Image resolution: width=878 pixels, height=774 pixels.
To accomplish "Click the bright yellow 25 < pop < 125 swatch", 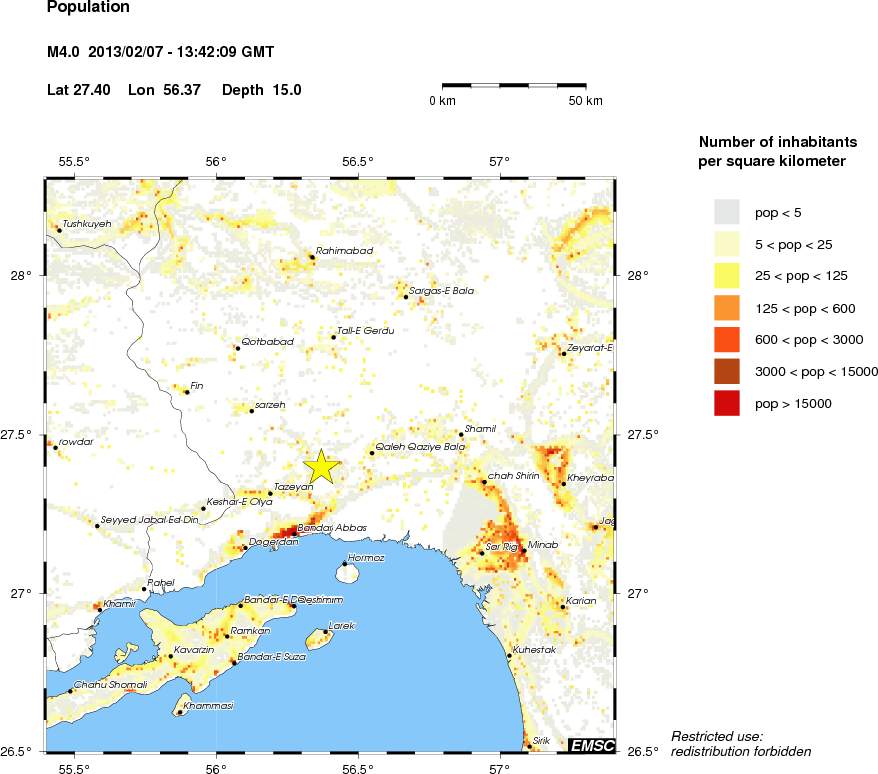I will point(726,275).
